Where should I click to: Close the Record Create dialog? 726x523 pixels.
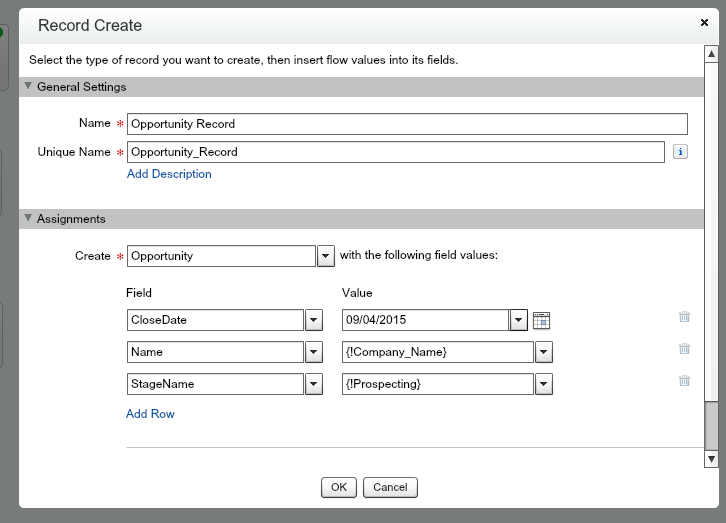point(704,21)
